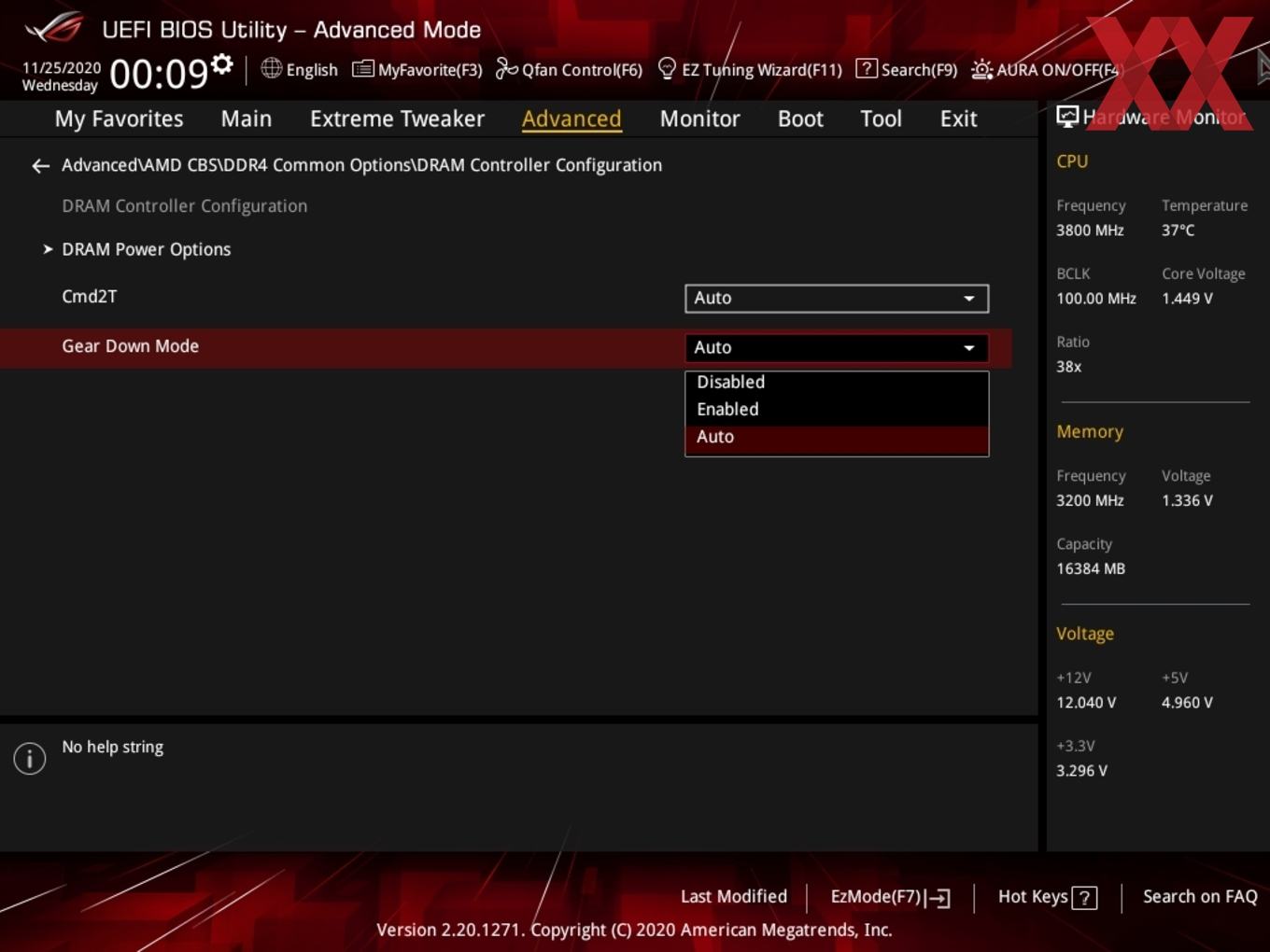Open the Exit tab
Viewport: 1270px width, 952px height.
coord(958,119)
